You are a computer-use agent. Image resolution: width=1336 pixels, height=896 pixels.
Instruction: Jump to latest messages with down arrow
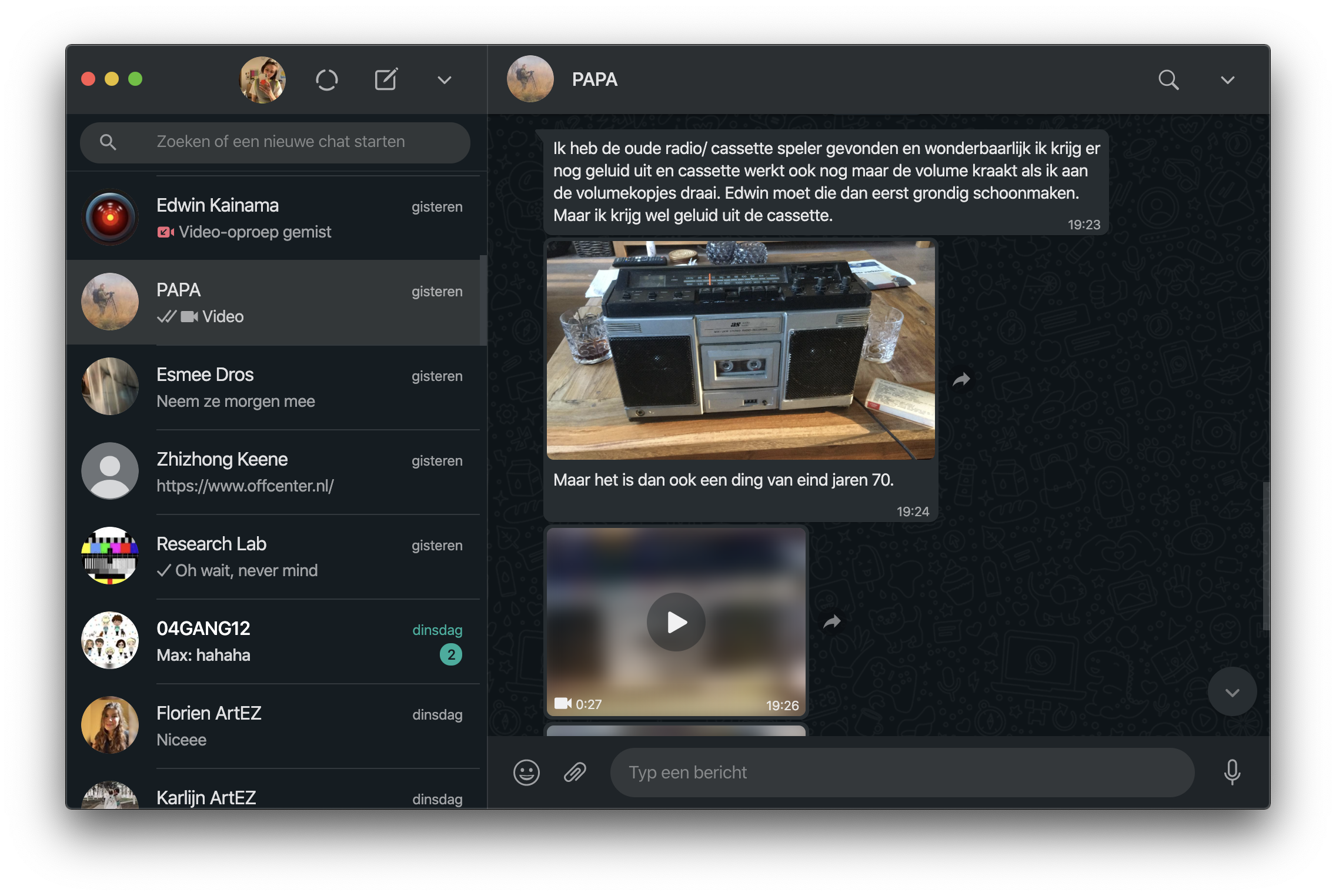click(1232, 692)
